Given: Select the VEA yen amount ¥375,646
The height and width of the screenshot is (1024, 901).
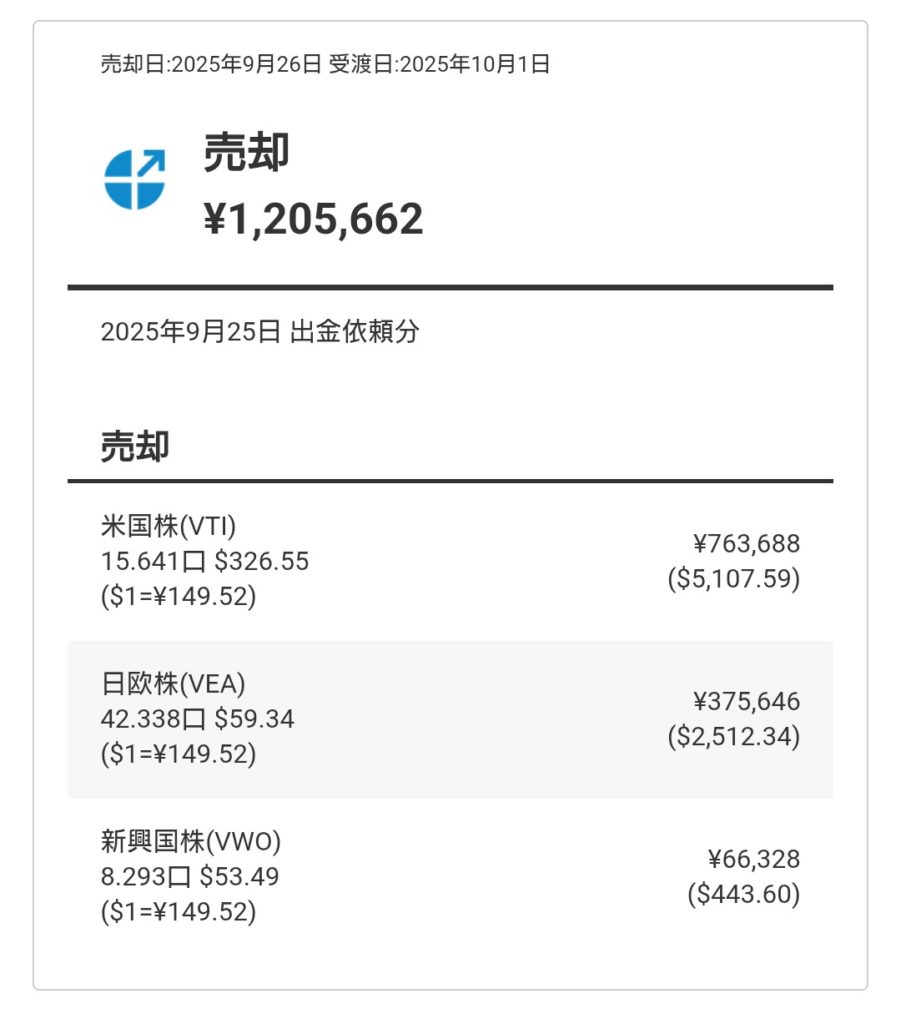Looking at the screenshot, I should pyautogui.click(x=746, y=702).
